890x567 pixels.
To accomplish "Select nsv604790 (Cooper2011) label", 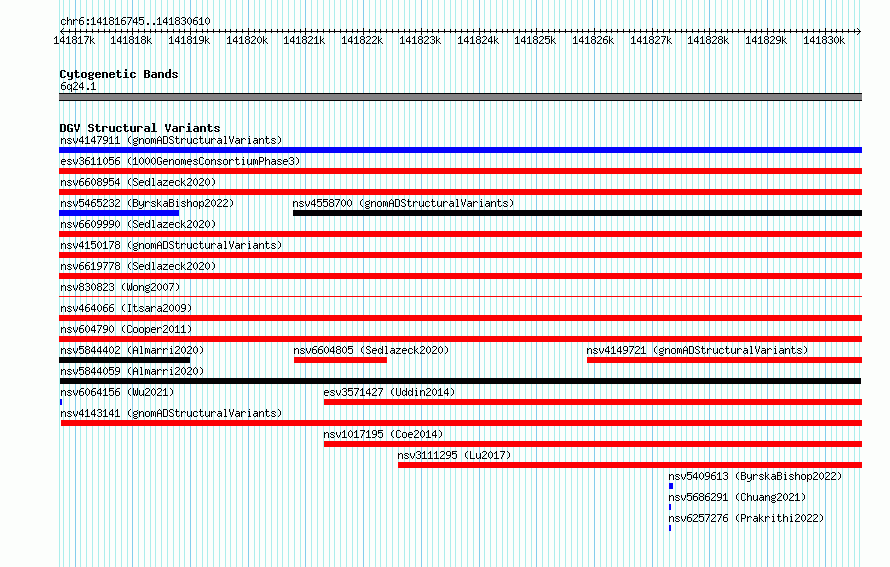I will [x=126, y=329].
